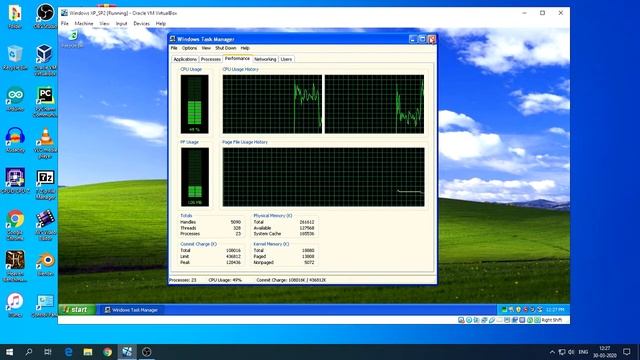
Task: Open VLC media player shortcut
Action: pos(45,143)
